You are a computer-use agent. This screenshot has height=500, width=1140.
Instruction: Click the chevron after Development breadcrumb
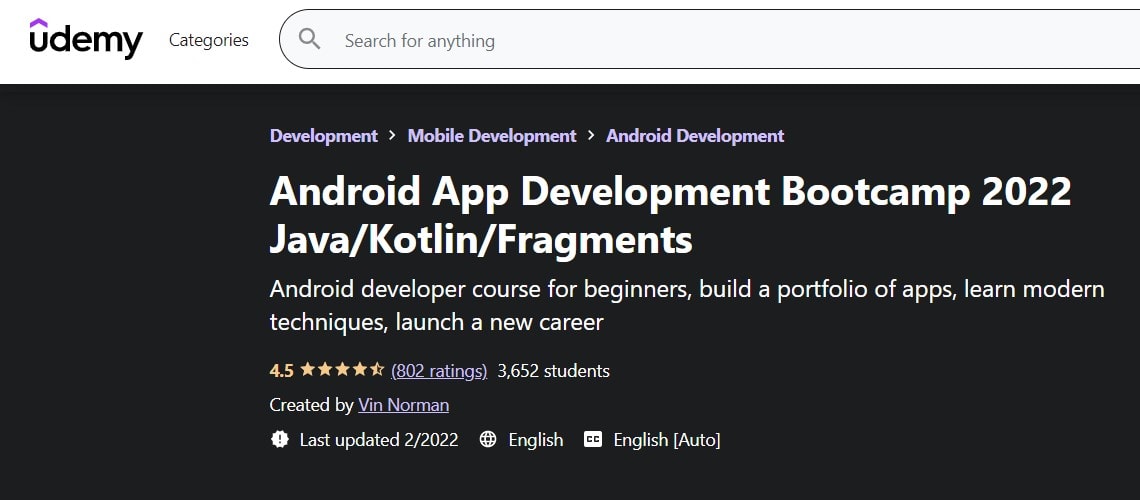click(393, 135)
